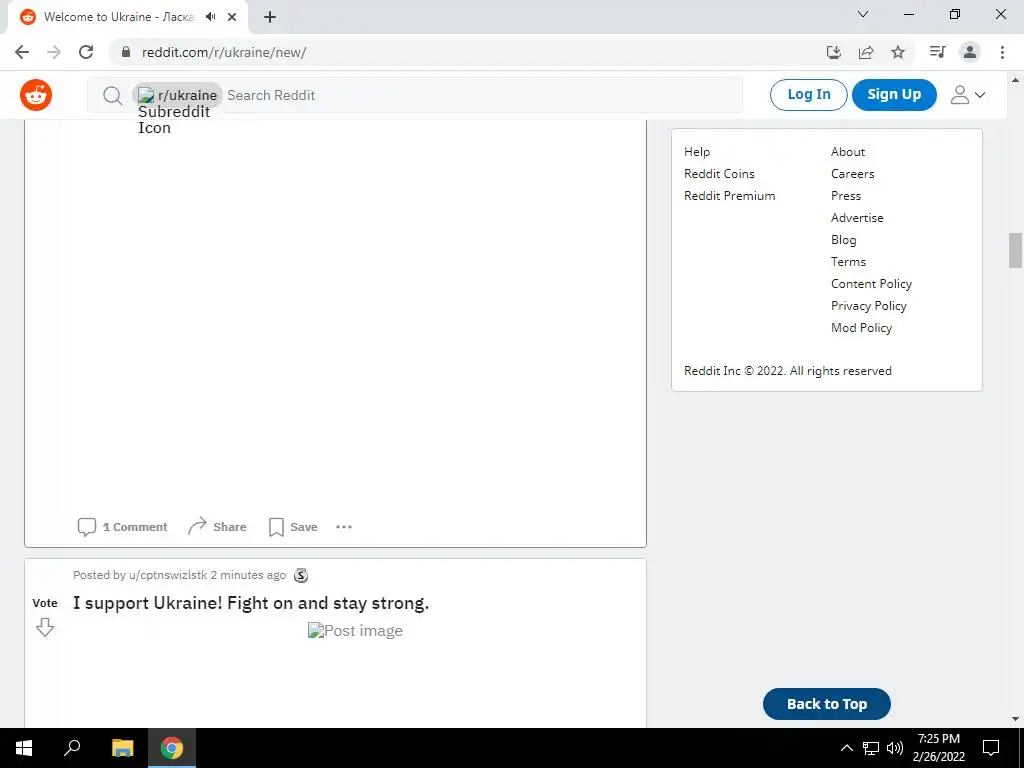Open the About link
Viewport: 1024px width, 768px height.
coord(848,152)
